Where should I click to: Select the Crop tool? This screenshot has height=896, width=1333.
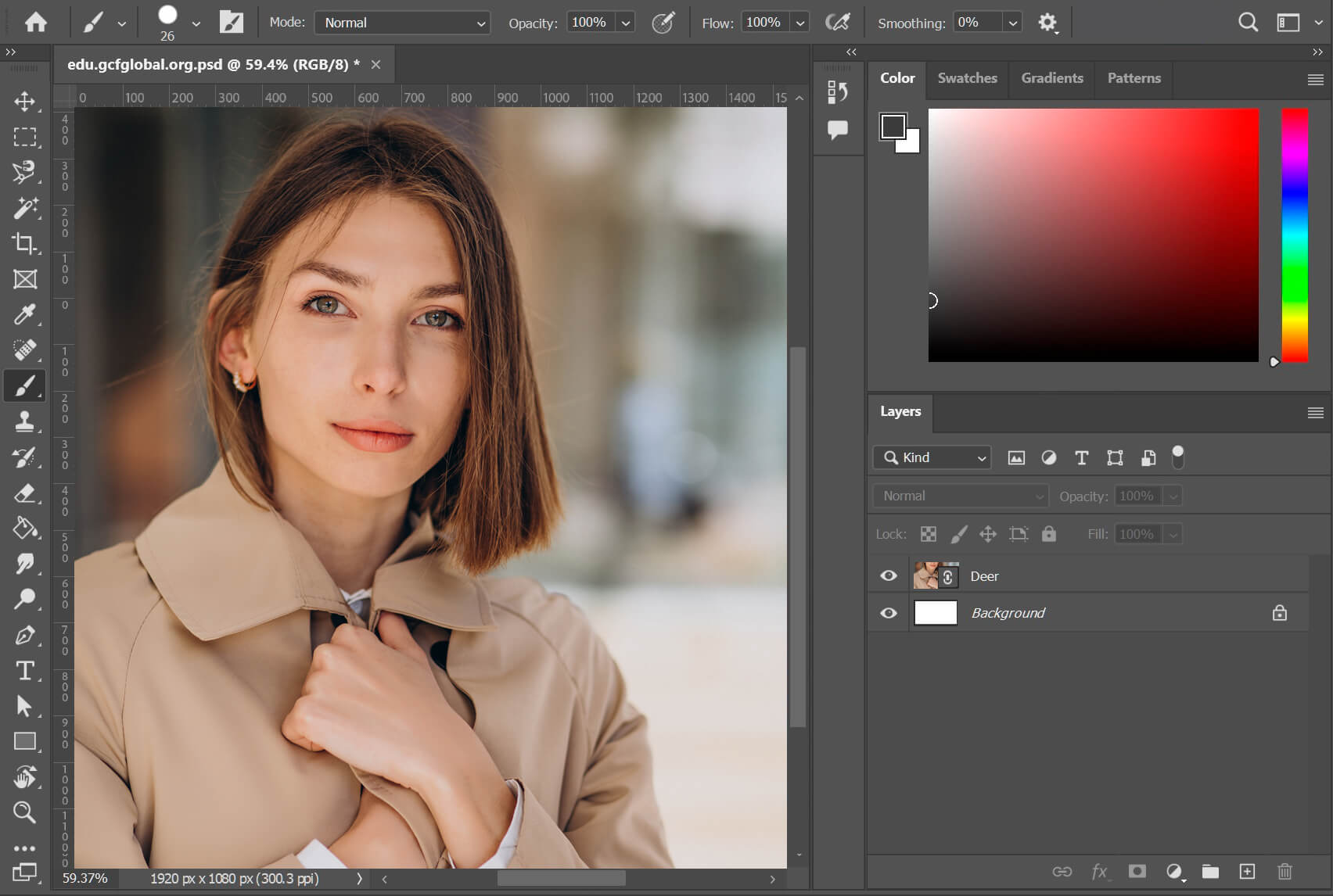click(26, 245)
